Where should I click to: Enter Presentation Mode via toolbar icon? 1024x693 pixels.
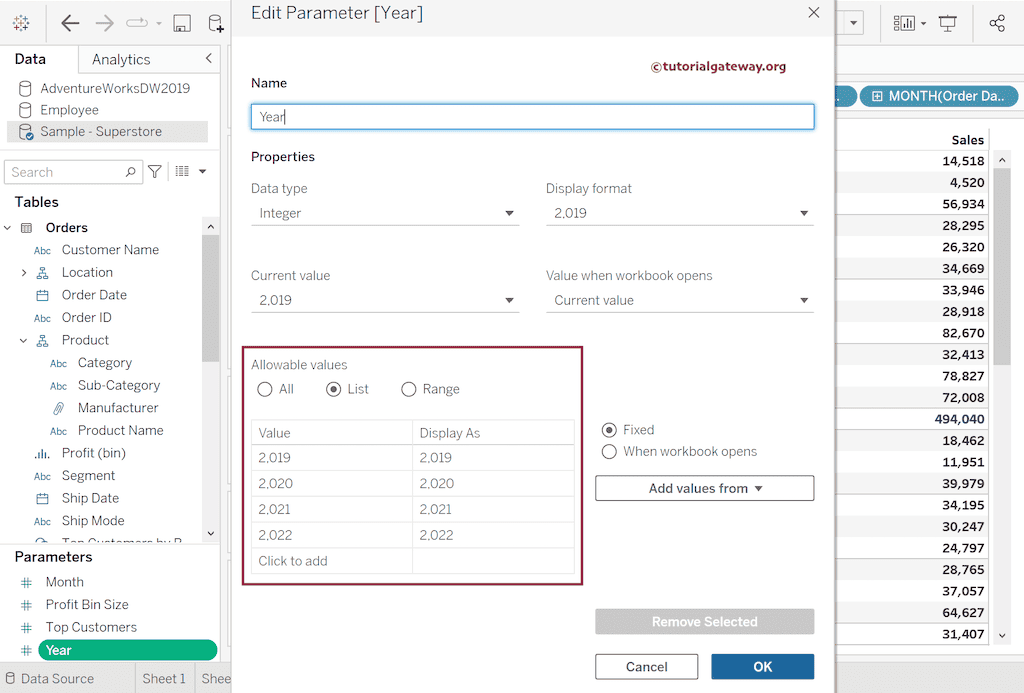(x=946, y=22)
